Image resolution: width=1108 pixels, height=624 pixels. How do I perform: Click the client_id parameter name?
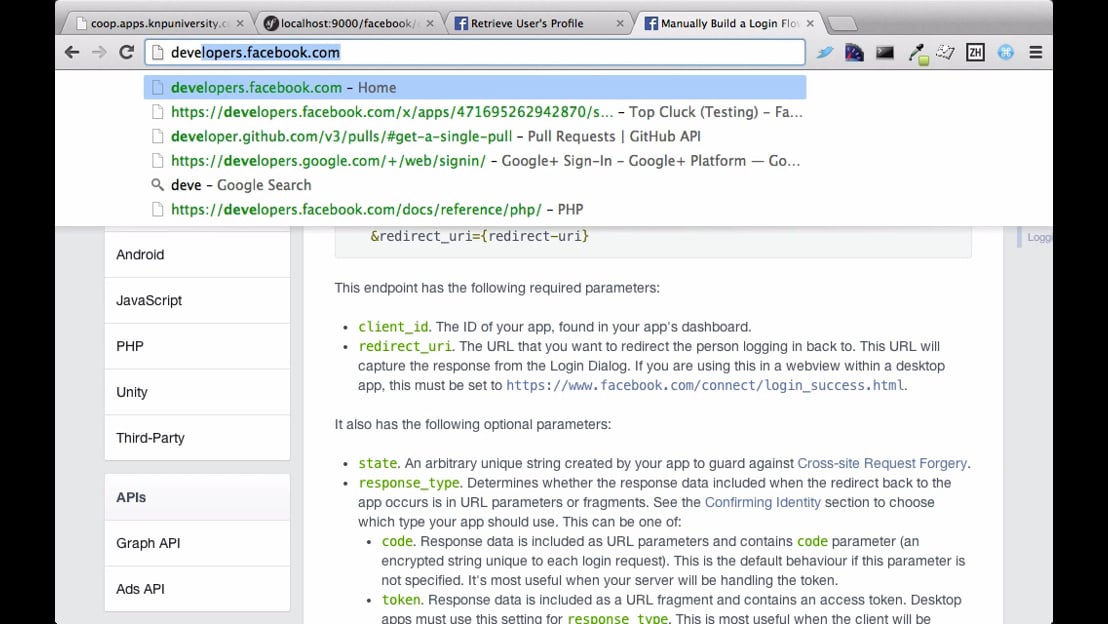393,326
